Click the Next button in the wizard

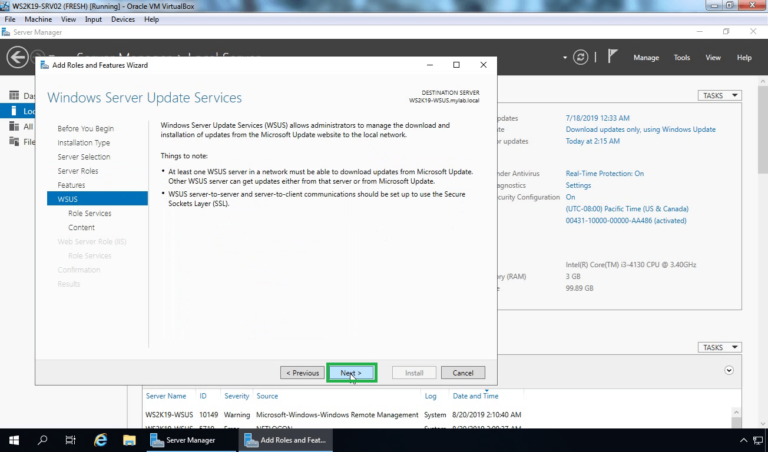coord(351,372)
